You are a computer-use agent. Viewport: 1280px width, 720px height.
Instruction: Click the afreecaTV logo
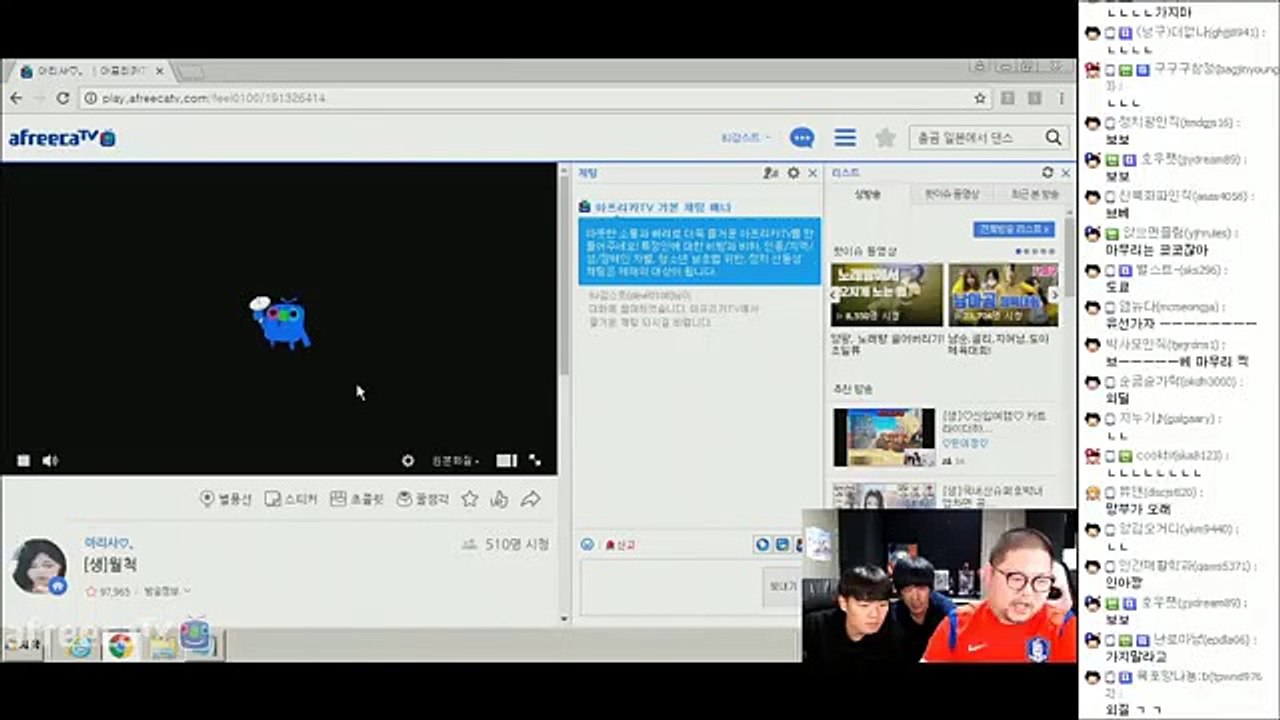click(x=62, y=138)
